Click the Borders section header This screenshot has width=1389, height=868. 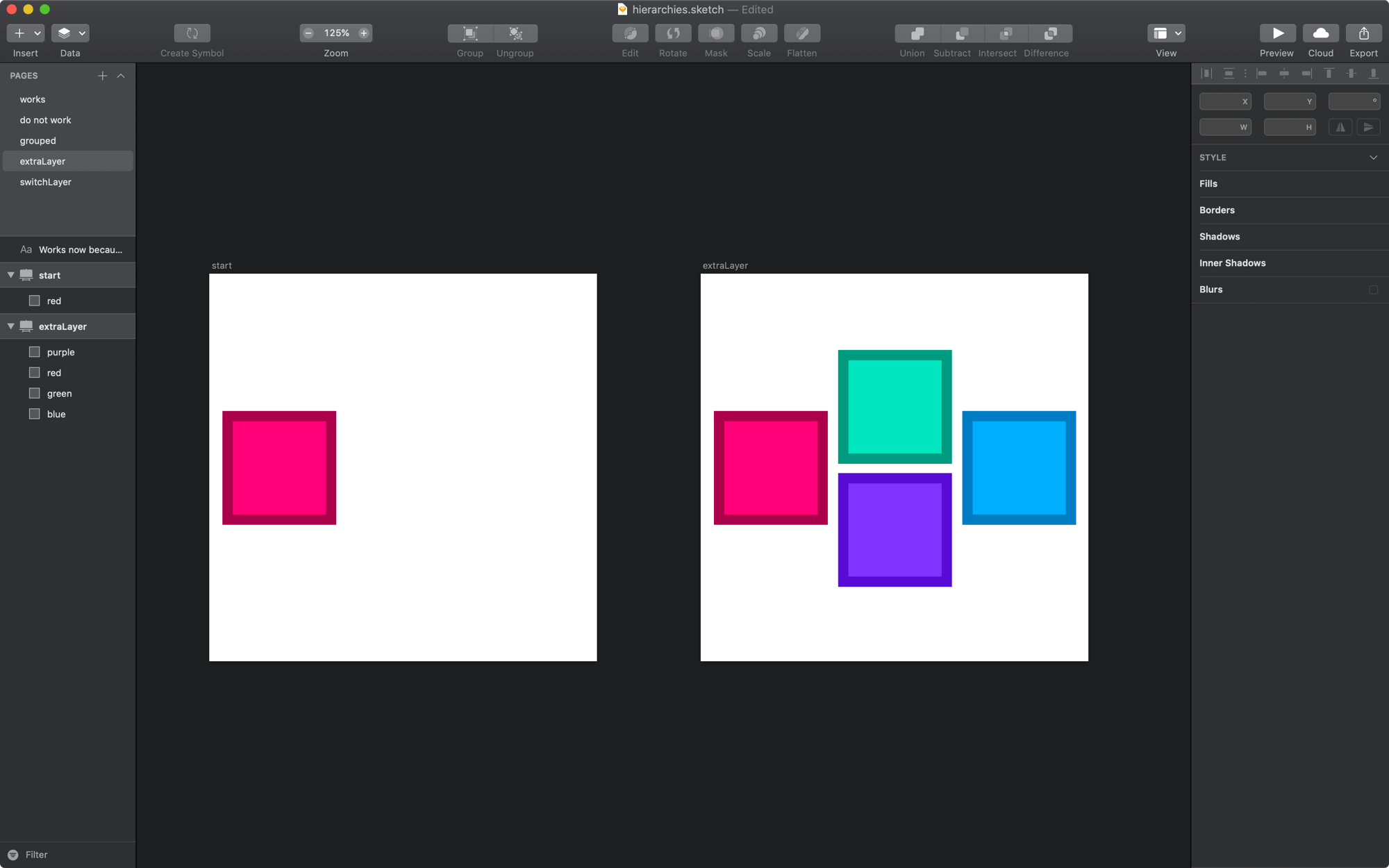1217,210
